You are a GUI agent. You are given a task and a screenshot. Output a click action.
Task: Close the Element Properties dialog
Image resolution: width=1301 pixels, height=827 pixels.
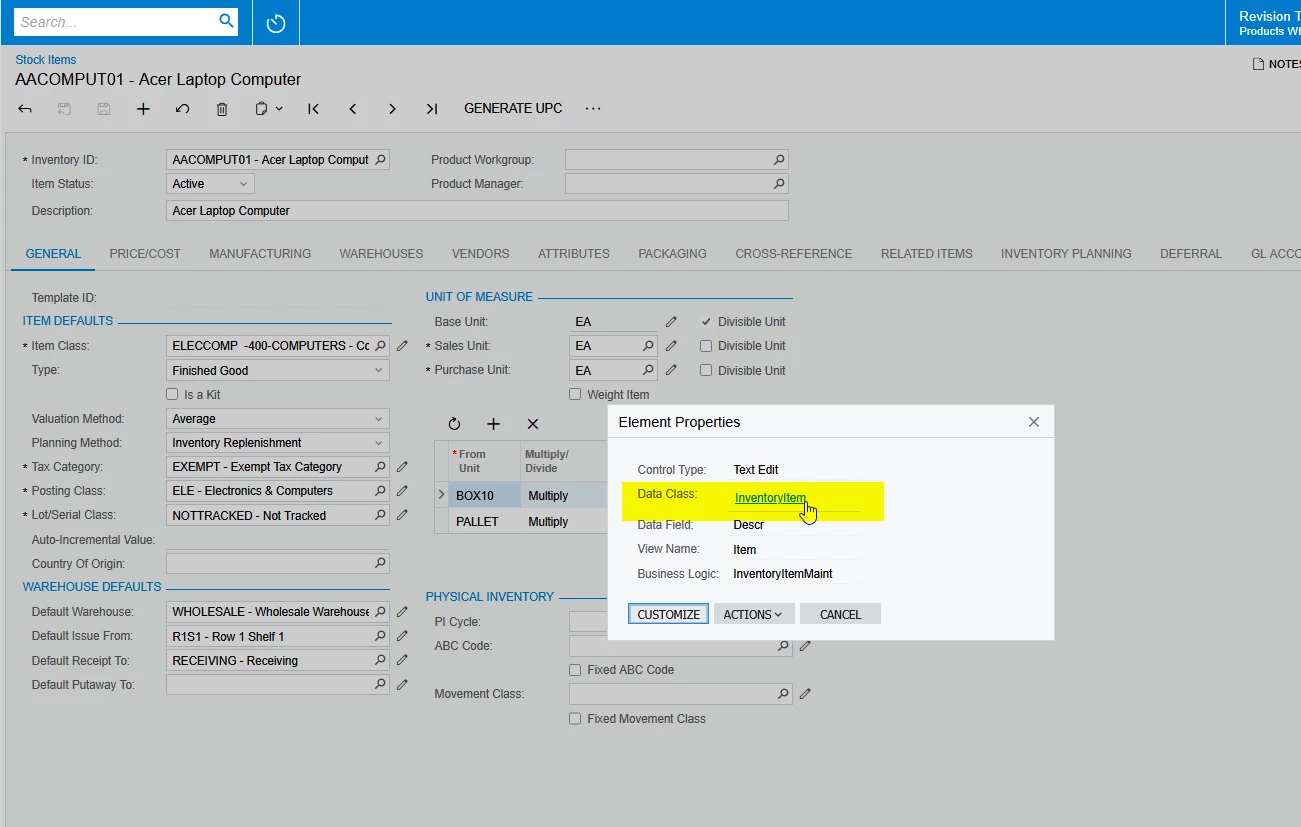click(1034, 422)
